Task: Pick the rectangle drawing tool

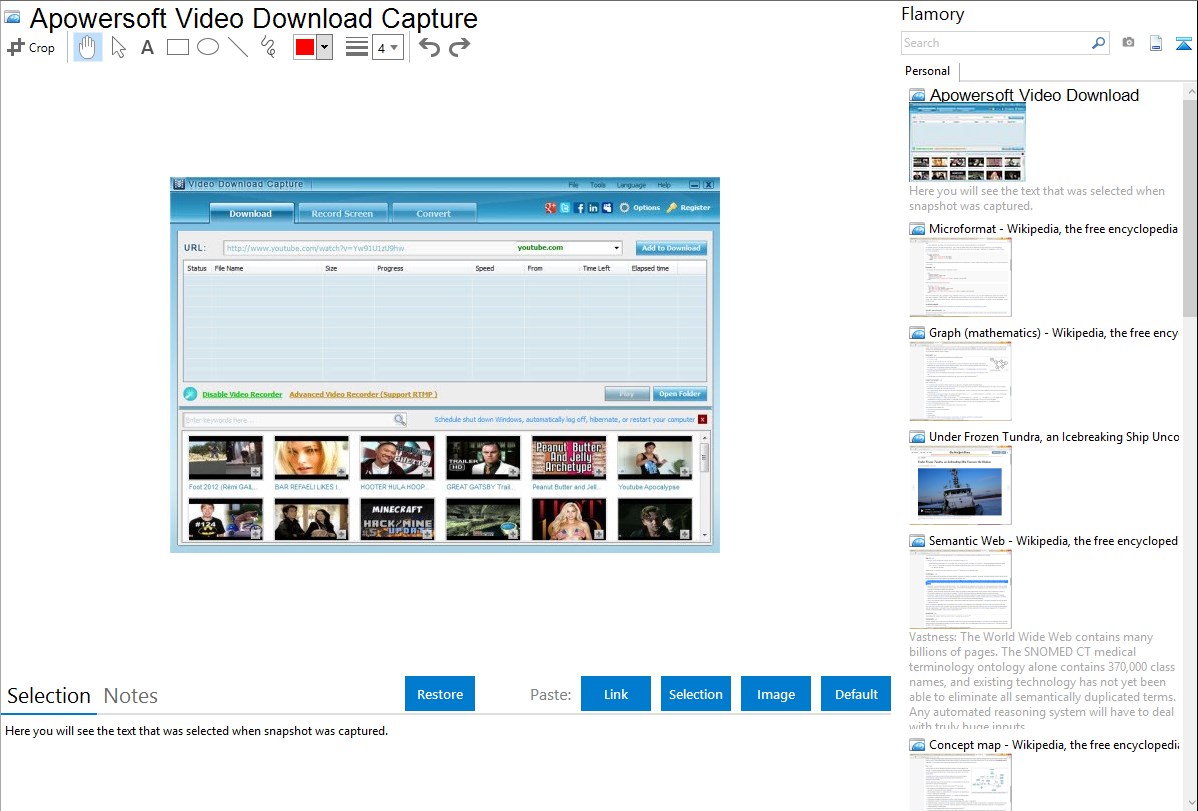Action: point(177,47)
